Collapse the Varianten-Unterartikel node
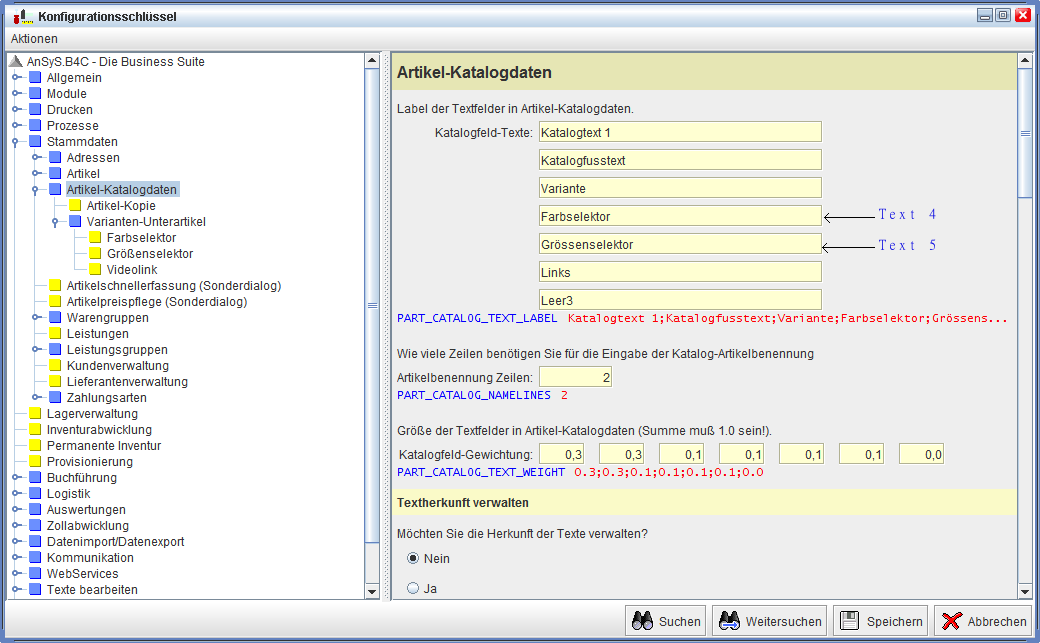The image size is (1040, 643). click(x=56, y=222)
